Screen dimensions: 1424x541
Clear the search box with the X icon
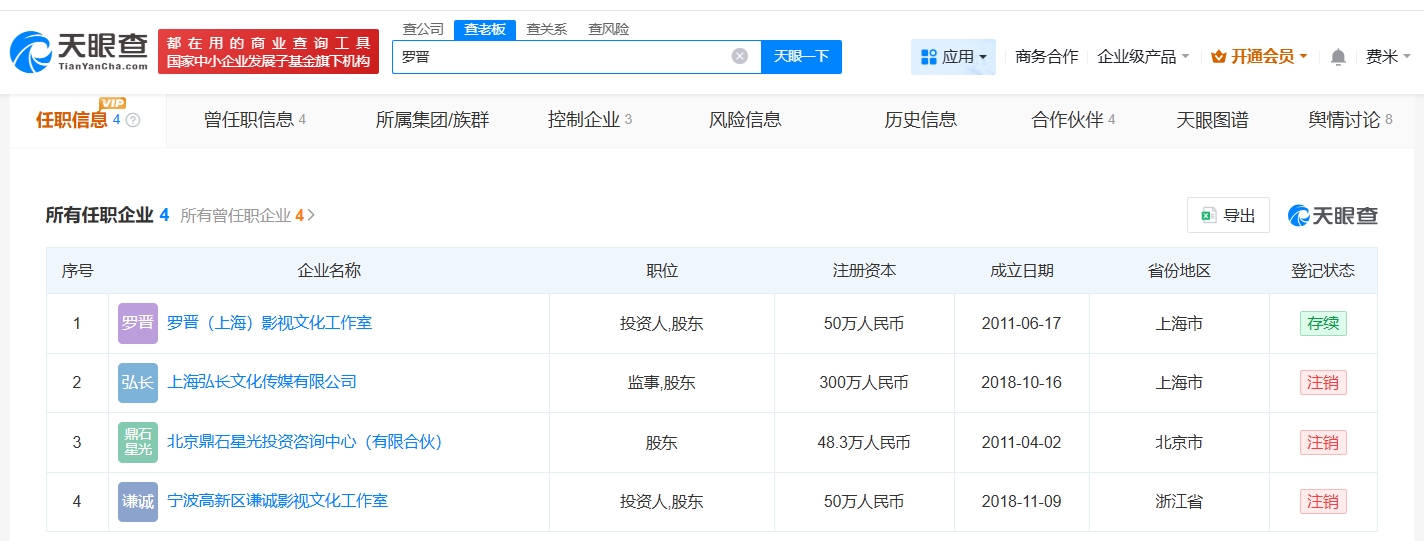[x=739, y=56]
